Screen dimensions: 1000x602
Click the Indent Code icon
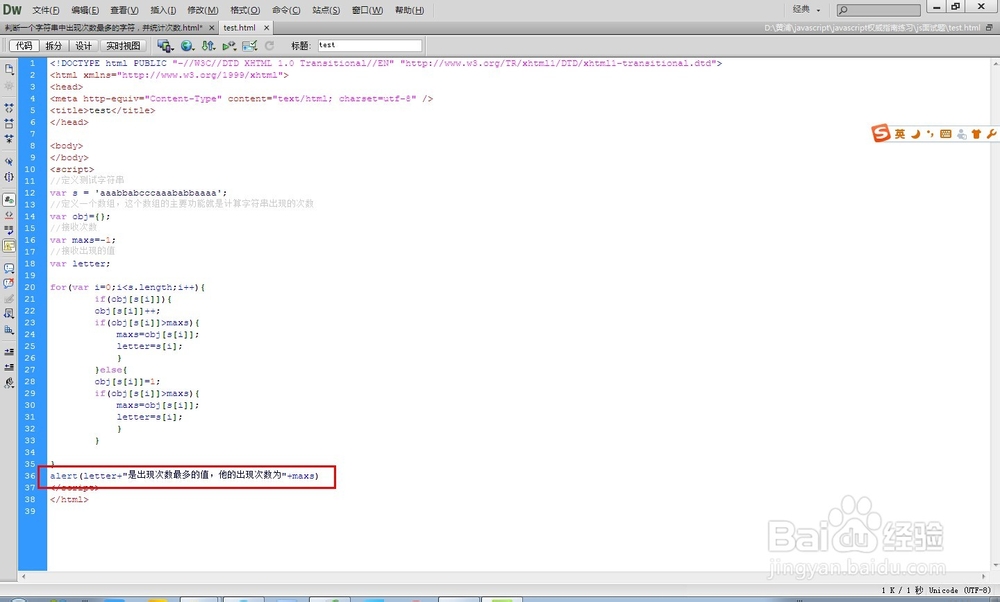click(x=9, y=352)
